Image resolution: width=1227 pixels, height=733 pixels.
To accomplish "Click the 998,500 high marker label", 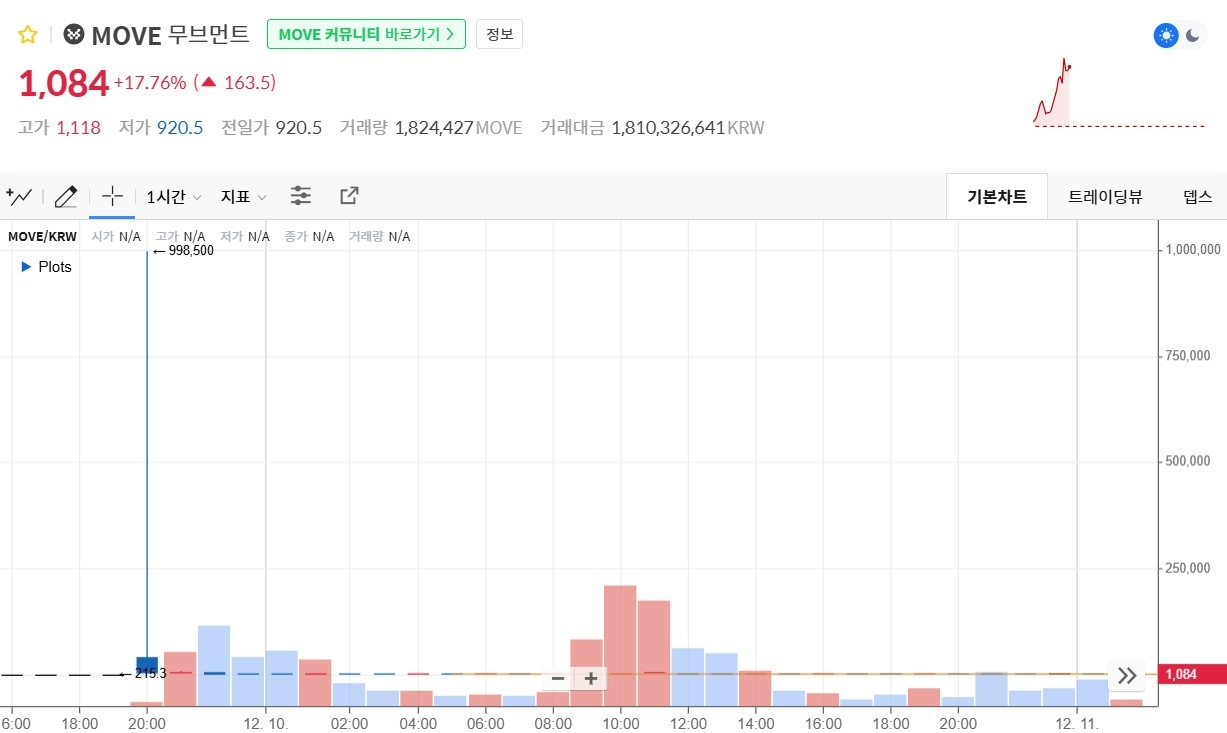I will [x=184, y=251].
